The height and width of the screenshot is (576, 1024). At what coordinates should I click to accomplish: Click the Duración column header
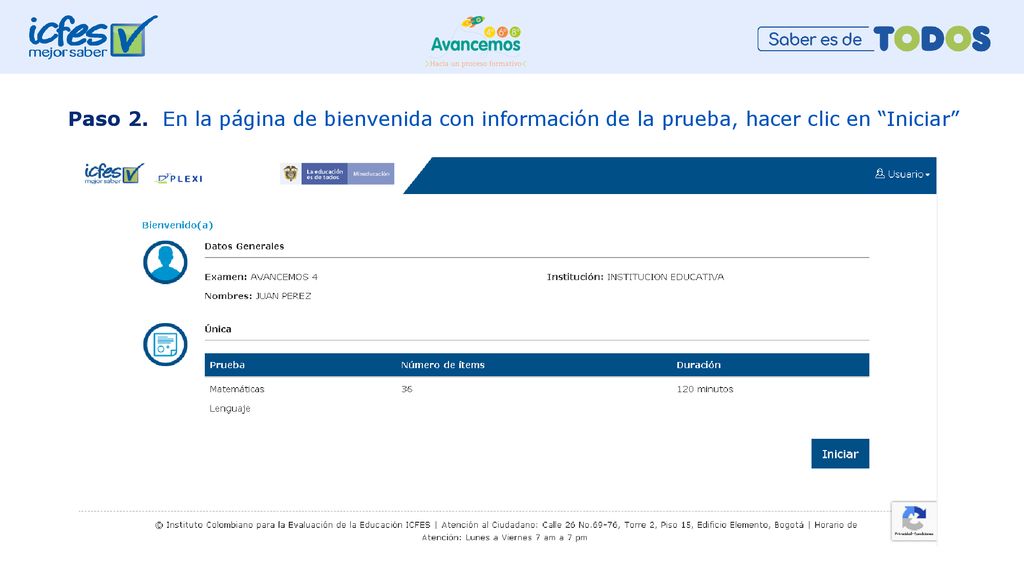coord(698,365)
